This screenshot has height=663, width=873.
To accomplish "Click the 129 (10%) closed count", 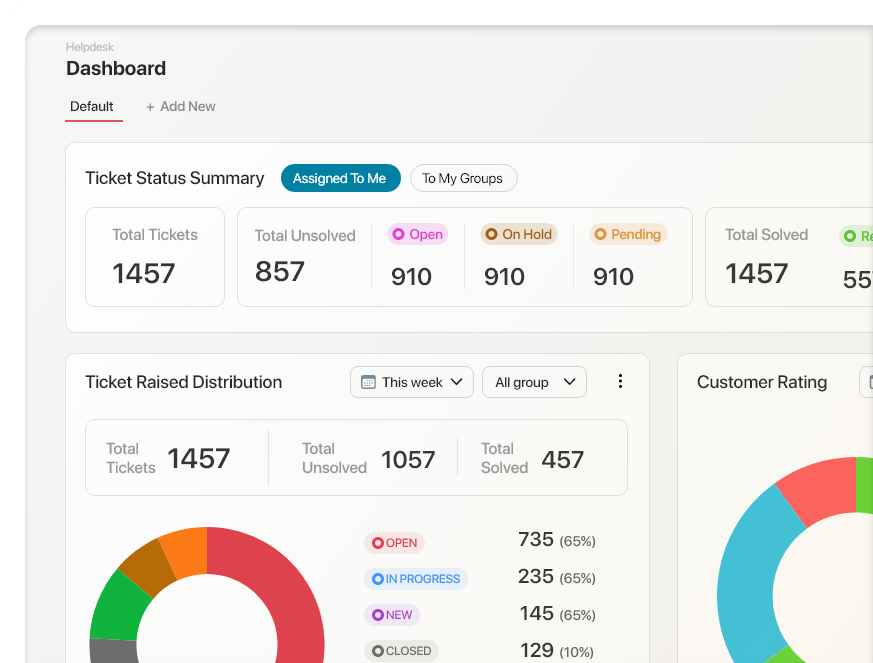I will 557,650.
